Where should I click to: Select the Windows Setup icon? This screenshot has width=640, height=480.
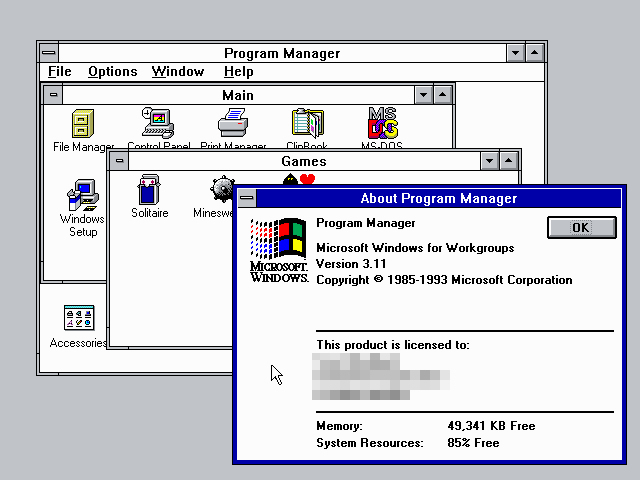(x=82, y=194)
